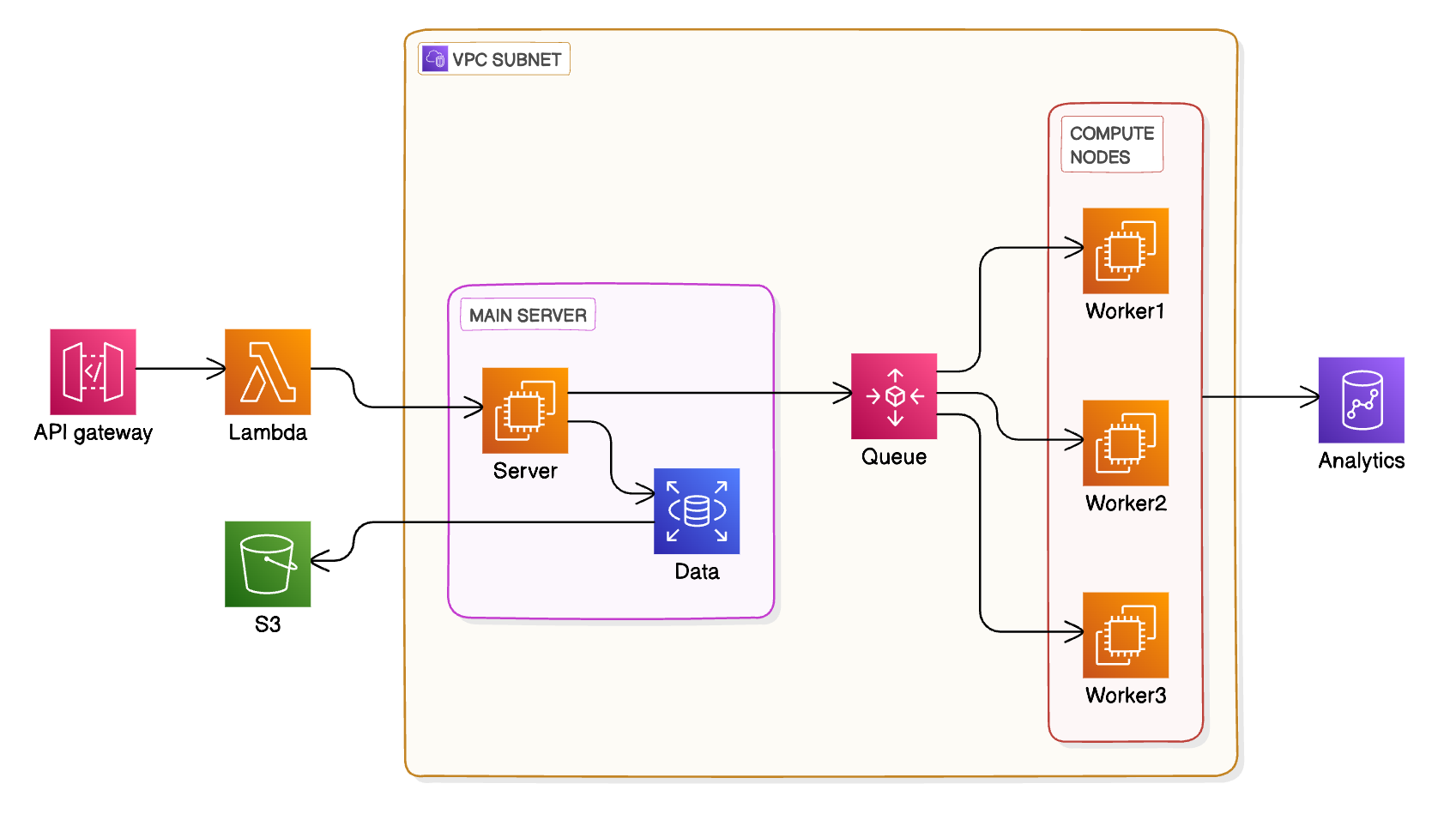Screen dimensions: 1456x820
Task: Select the Worker1 label text
Action: [1124, 311]
